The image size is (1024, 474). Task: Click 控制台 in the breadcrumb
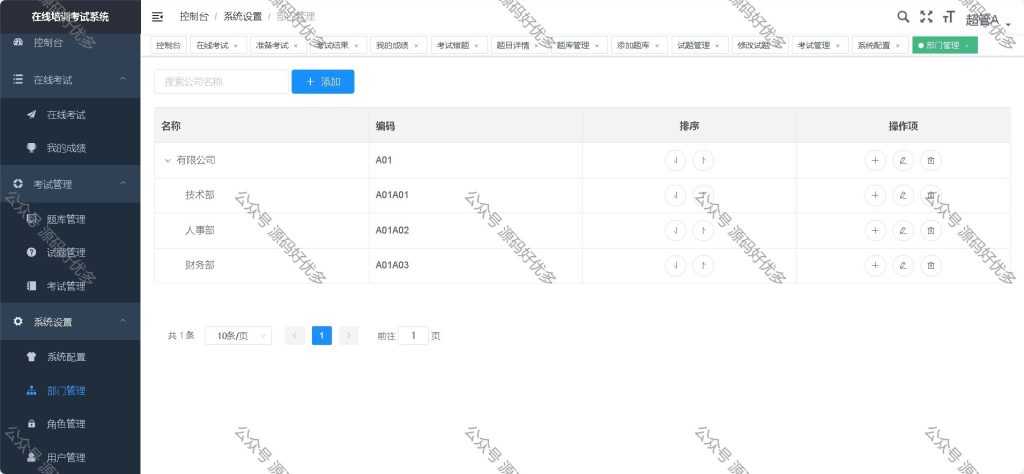pyautogui.click(x=194, y=17)
